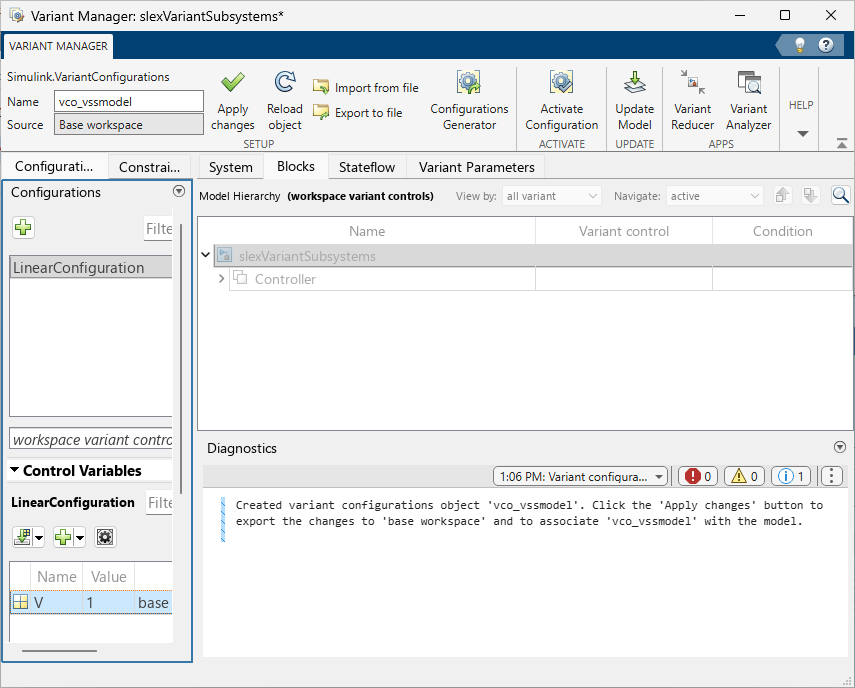Click Export to file
855x688 pixels.
[358, 112]
